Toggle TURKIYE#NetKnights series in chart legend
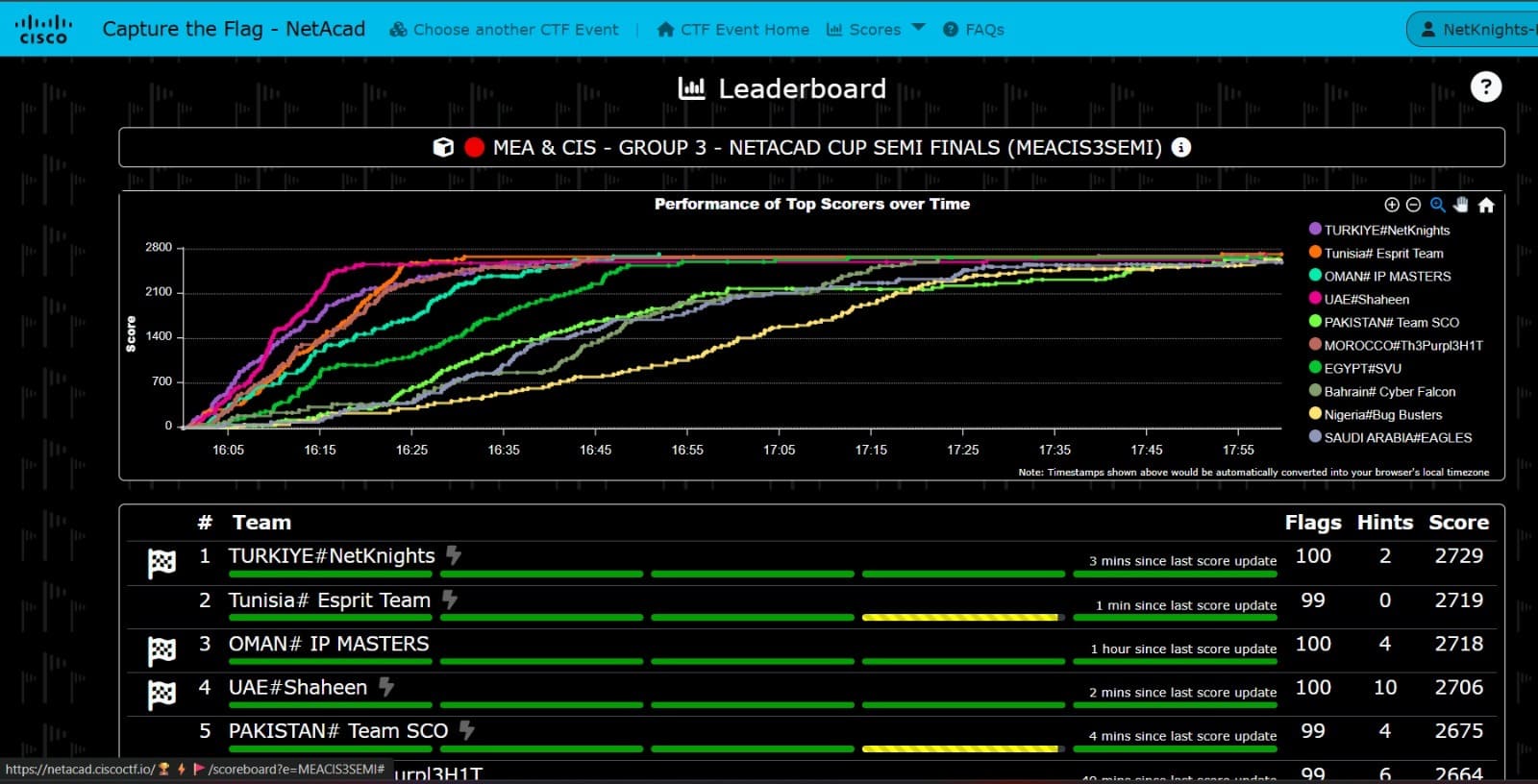This screenshot has width=1538, height=784. point(1385,231)
